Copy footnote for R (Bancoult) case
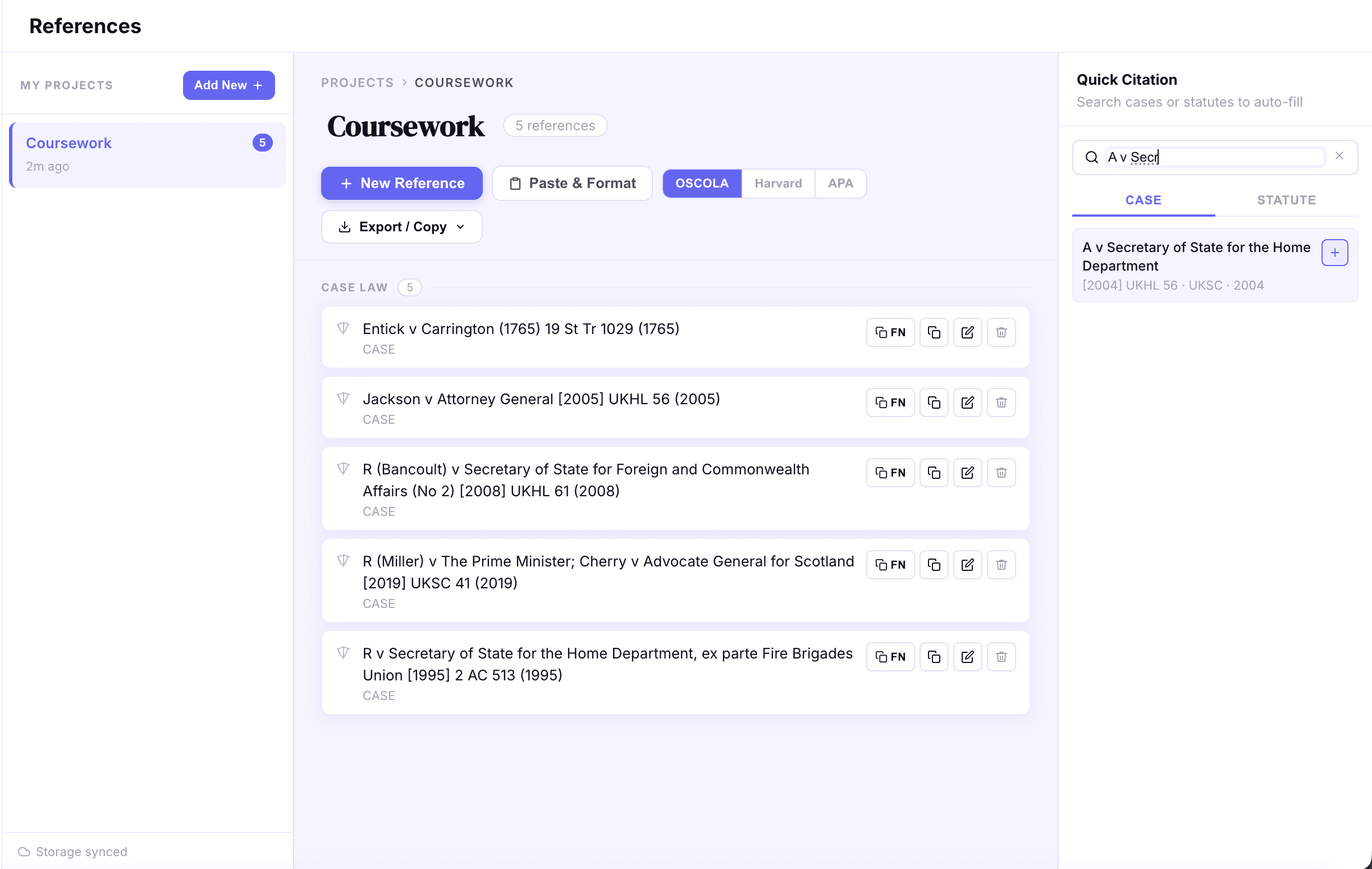Screen dimensions: 1372x869 [890, 473]
